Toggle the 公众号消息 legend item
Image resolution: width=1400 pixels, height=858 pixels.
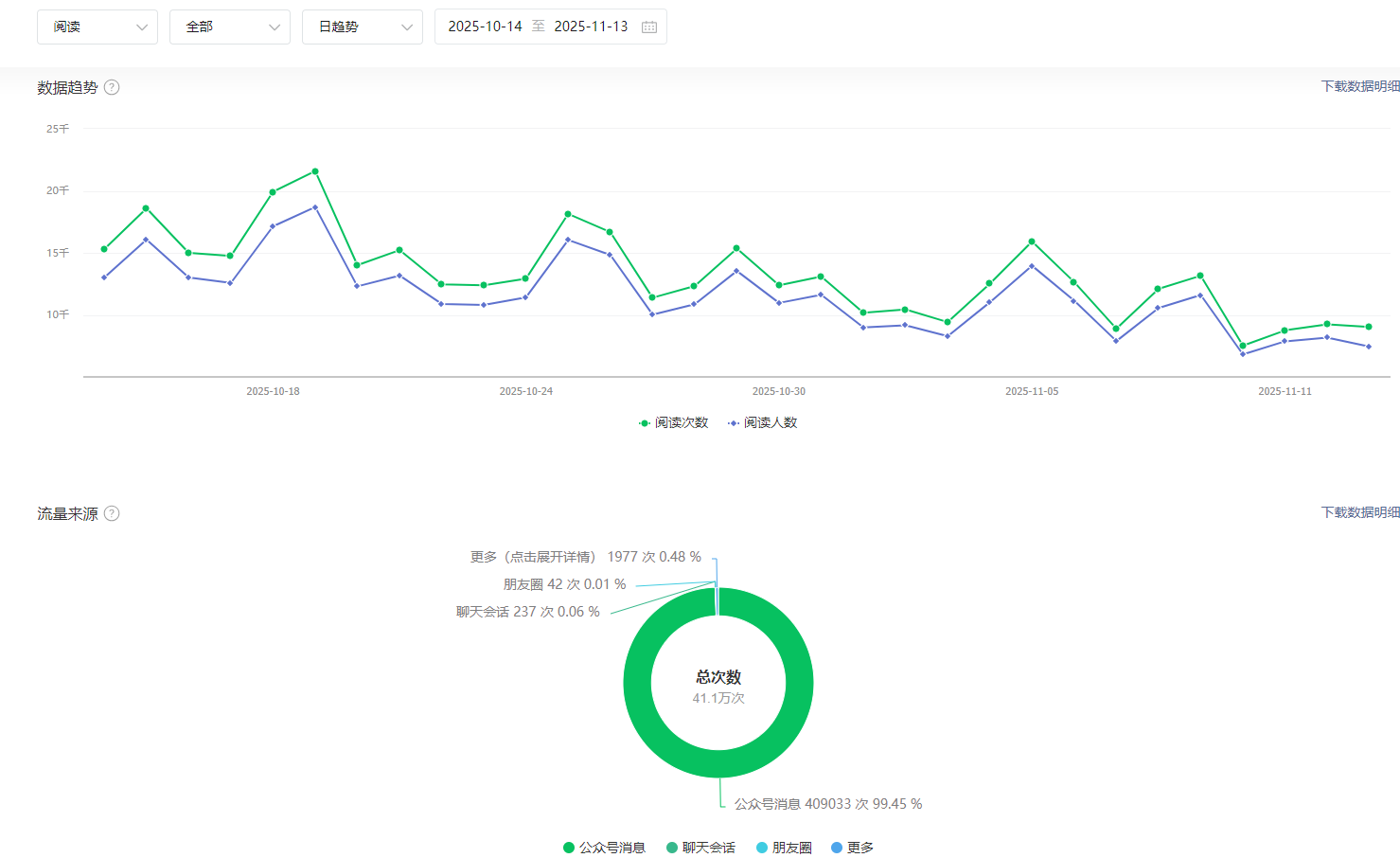click(604, 848)
